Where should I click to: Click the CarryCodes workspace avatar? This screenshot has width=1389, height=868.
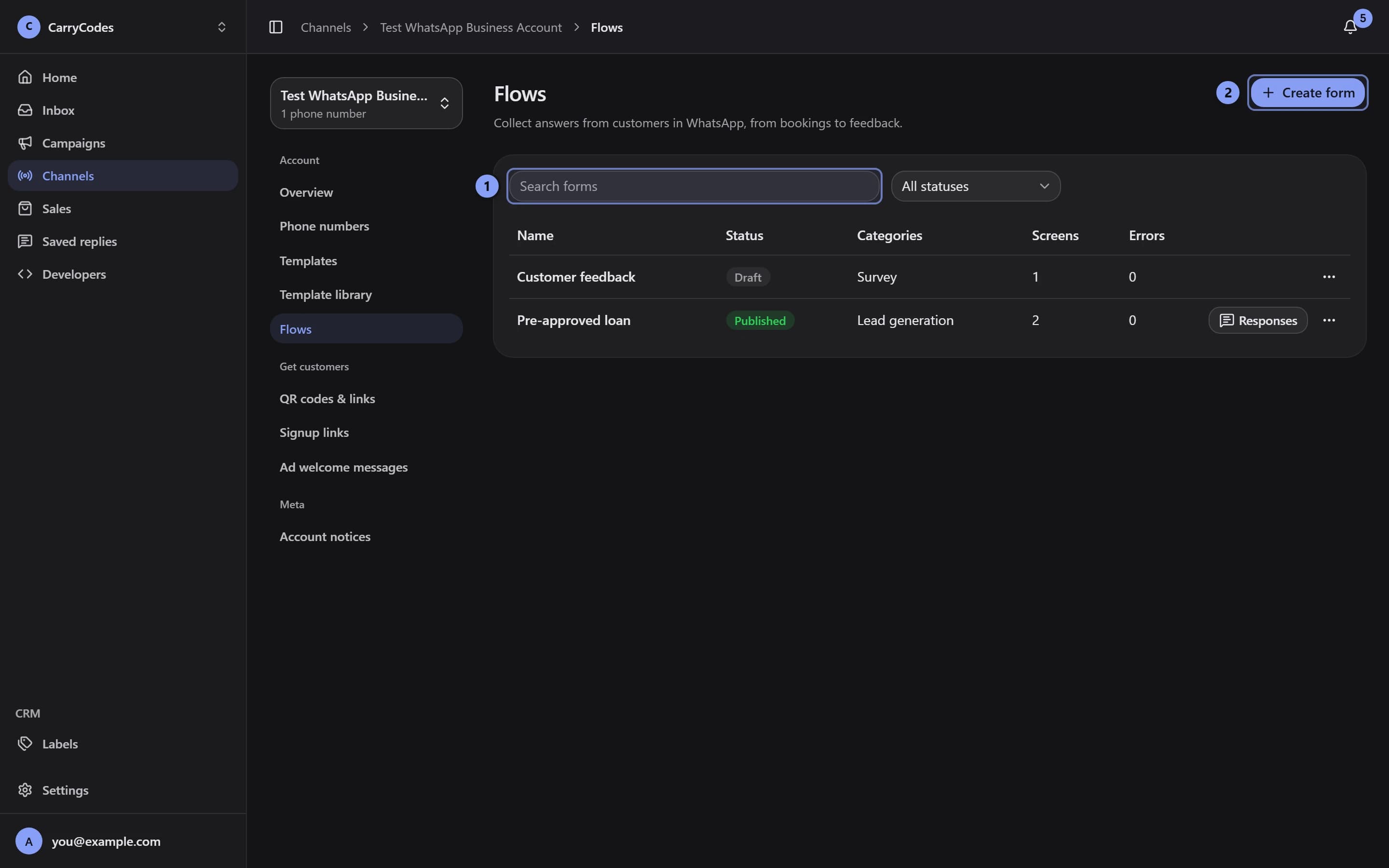tap(29, 27)
